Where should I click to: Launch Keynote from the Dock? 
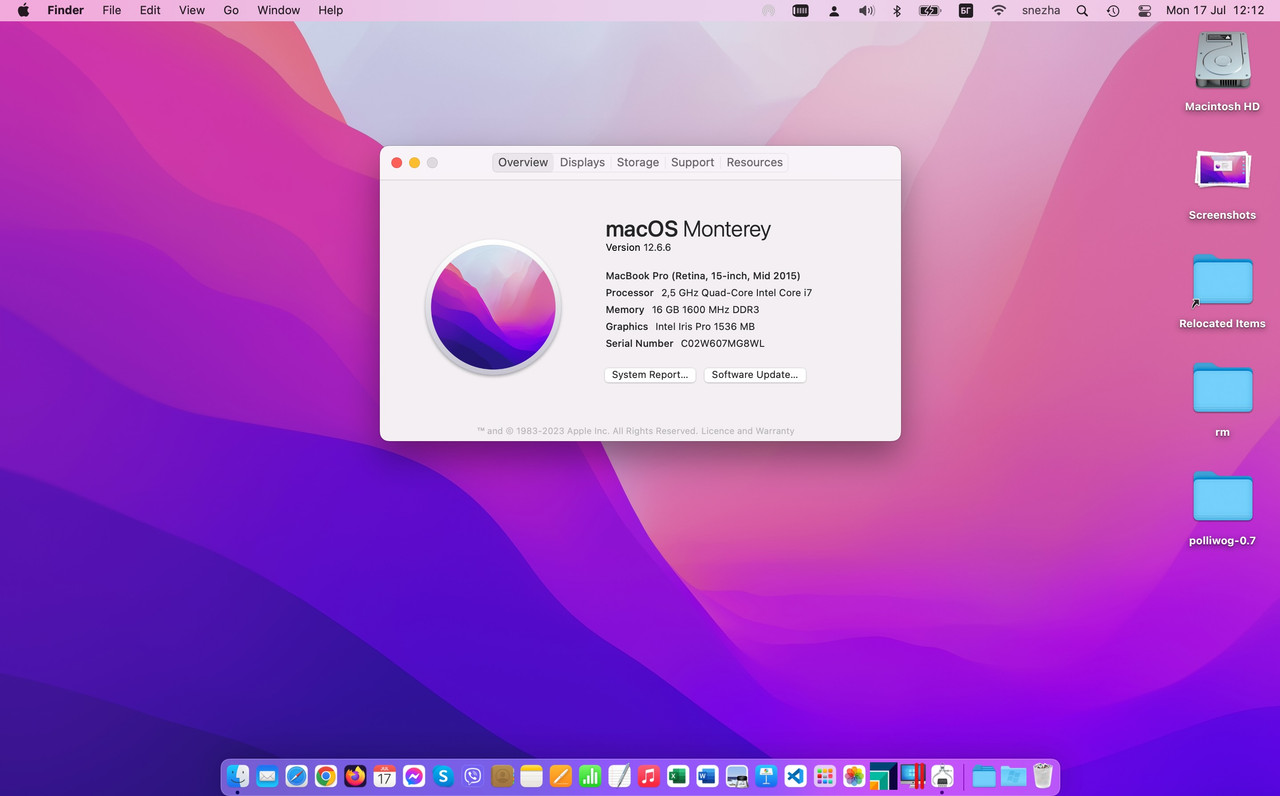click(x=766, y=776)
